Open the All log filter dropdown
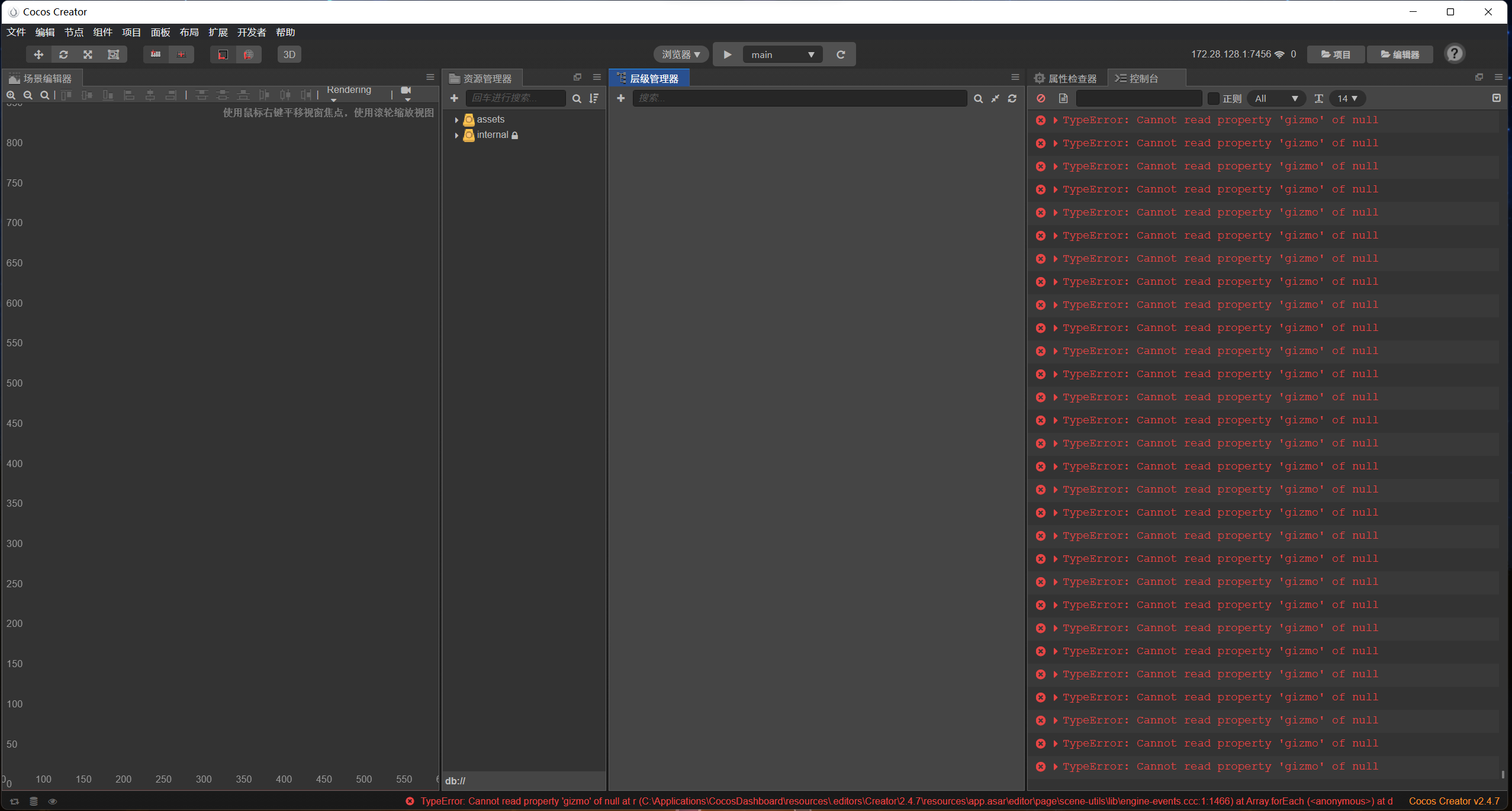1512x811 pixels. point(1276,98)
